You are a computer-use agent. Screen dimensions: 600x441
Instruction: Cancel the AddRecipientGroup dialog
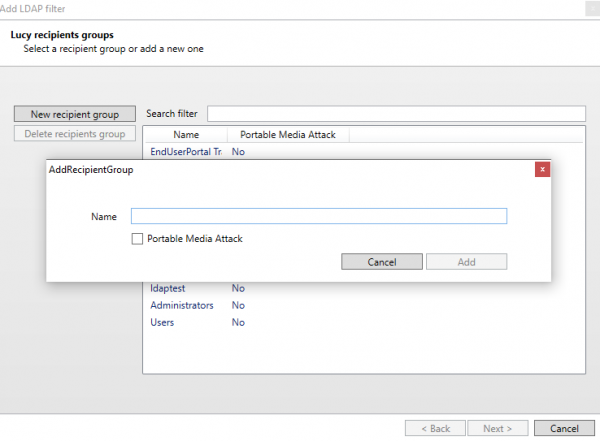[x=382, y=262]
